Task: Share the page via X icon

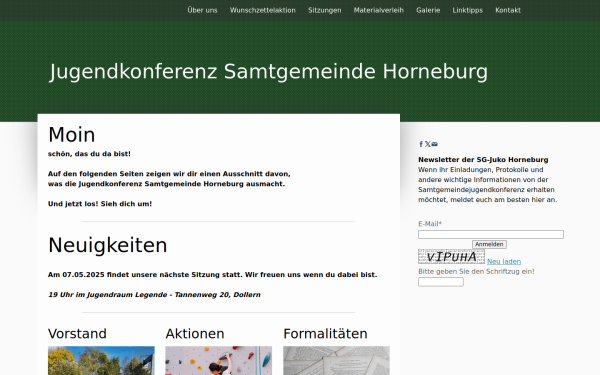Action: pyautogui.click(x=428, y=144)
